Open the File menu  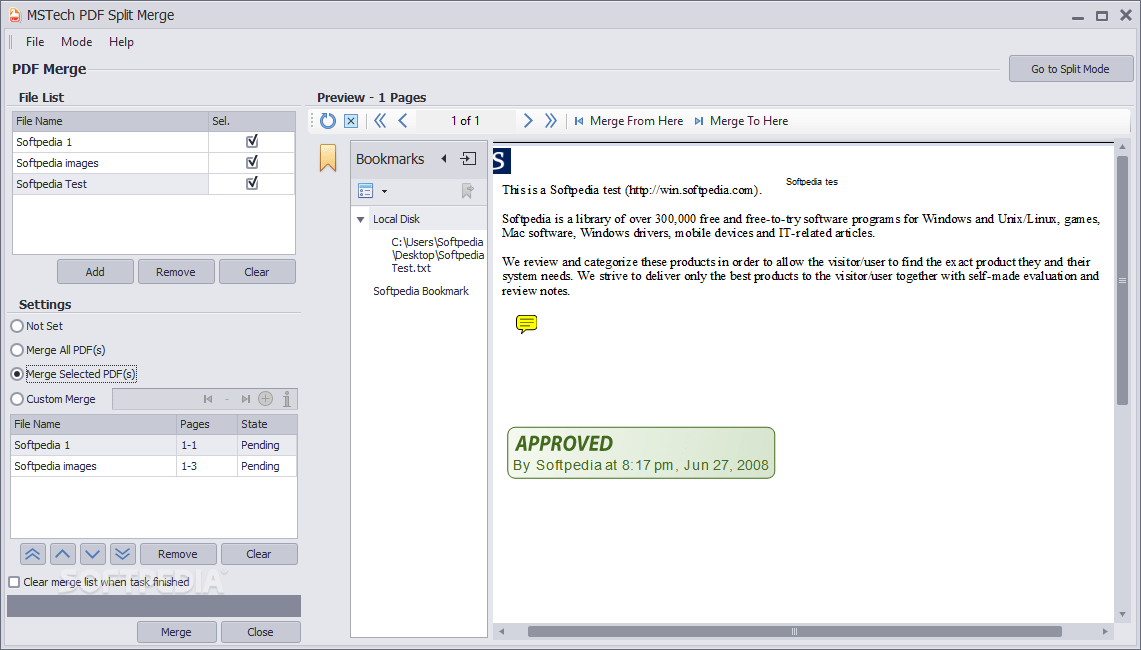(35, 41)
